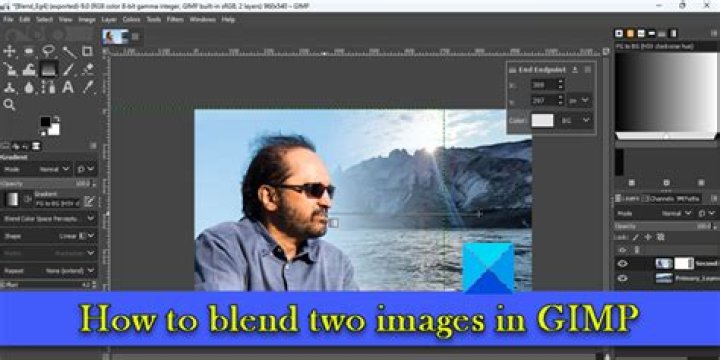Open the gradient editor tab menu icon
This screenshot has width=720, height=360.
click(x=713, y=33)
